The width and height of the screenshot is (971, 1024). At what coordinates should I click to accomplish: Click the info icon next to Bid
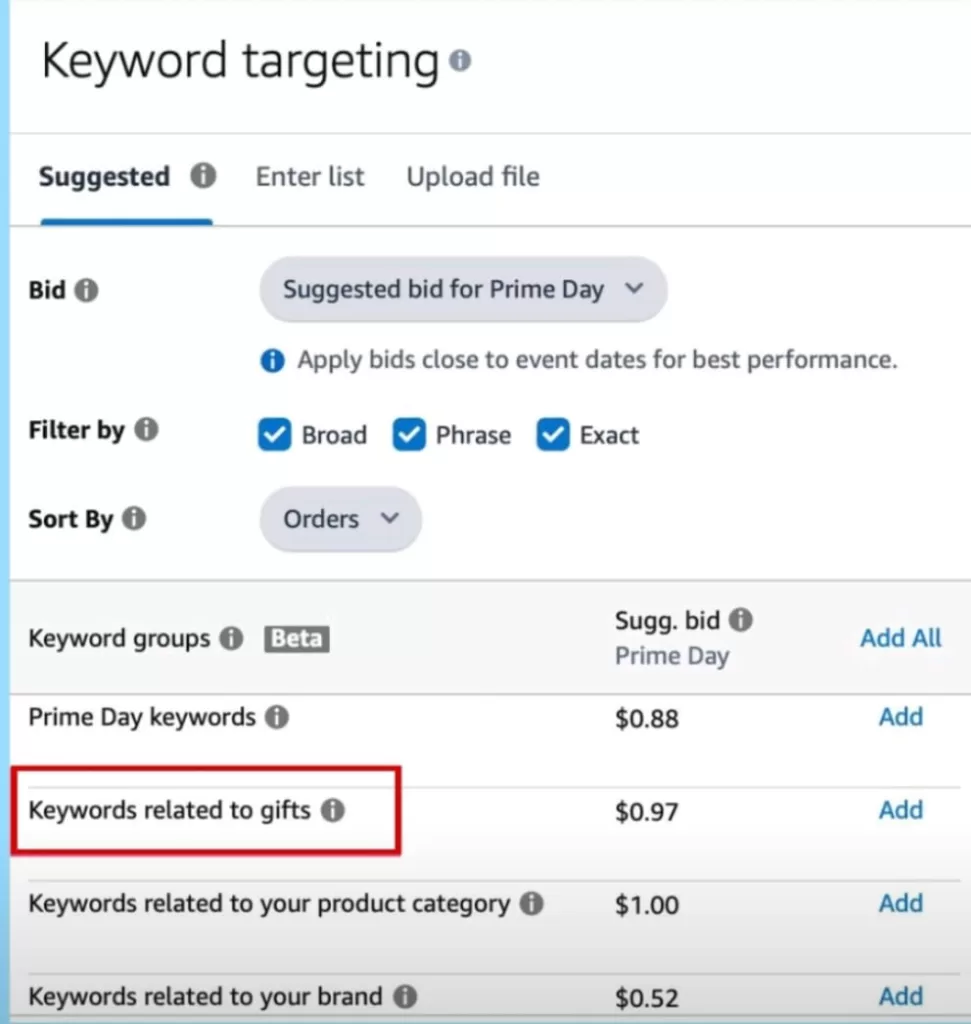87,291
